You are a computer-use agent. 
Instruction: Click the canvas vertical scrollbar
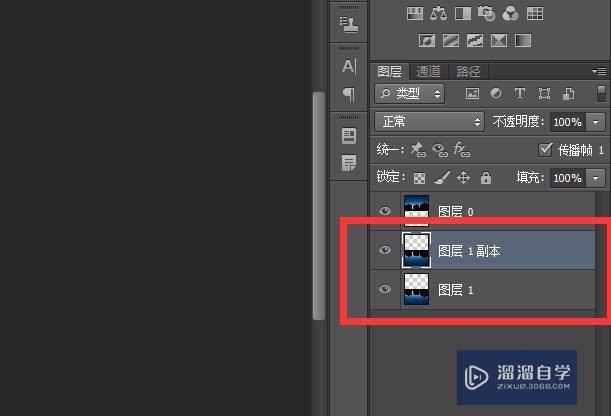tap(319, 206)
